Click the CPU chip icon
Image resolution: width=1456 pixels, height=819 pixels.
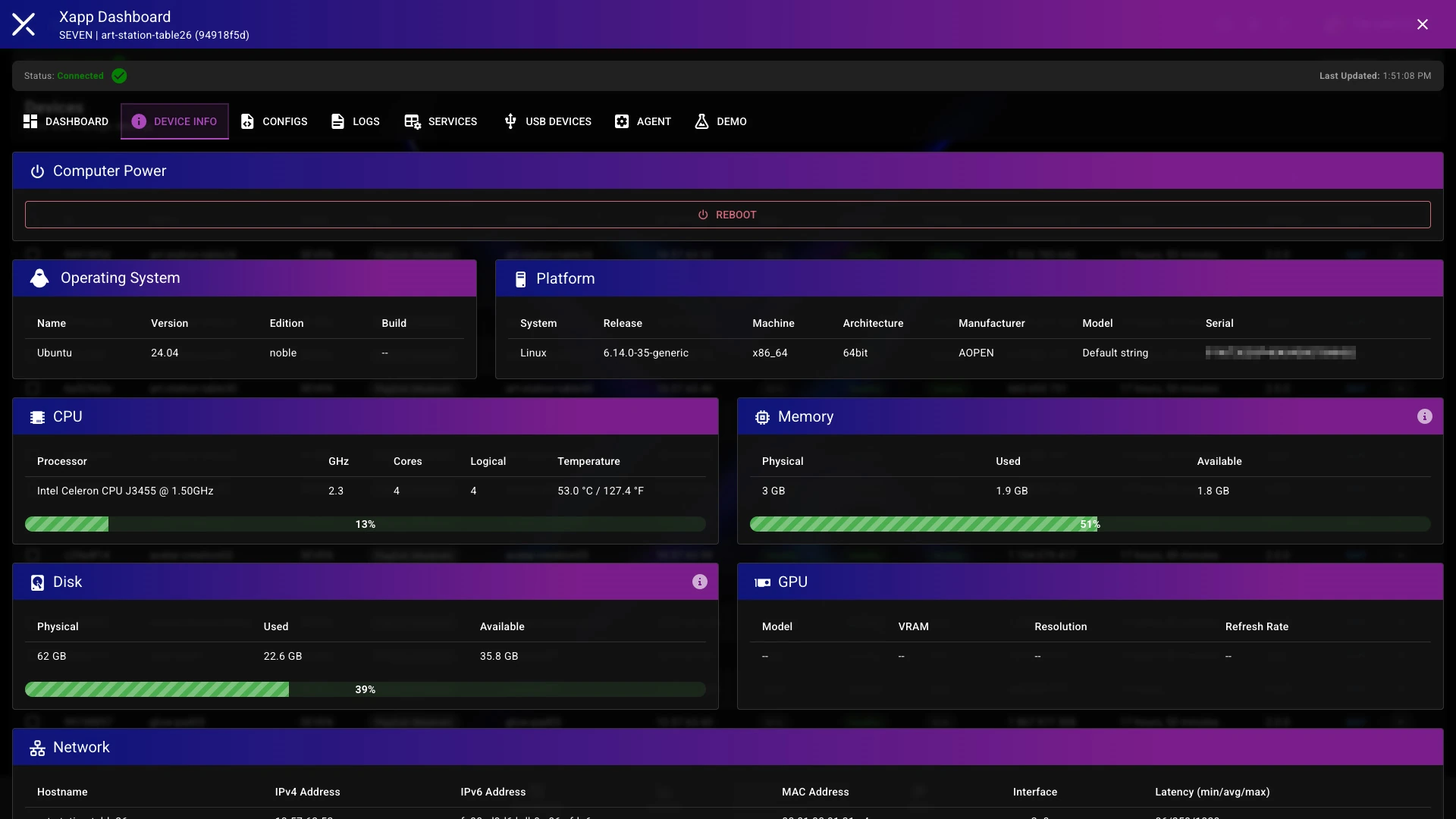point(37,417)
